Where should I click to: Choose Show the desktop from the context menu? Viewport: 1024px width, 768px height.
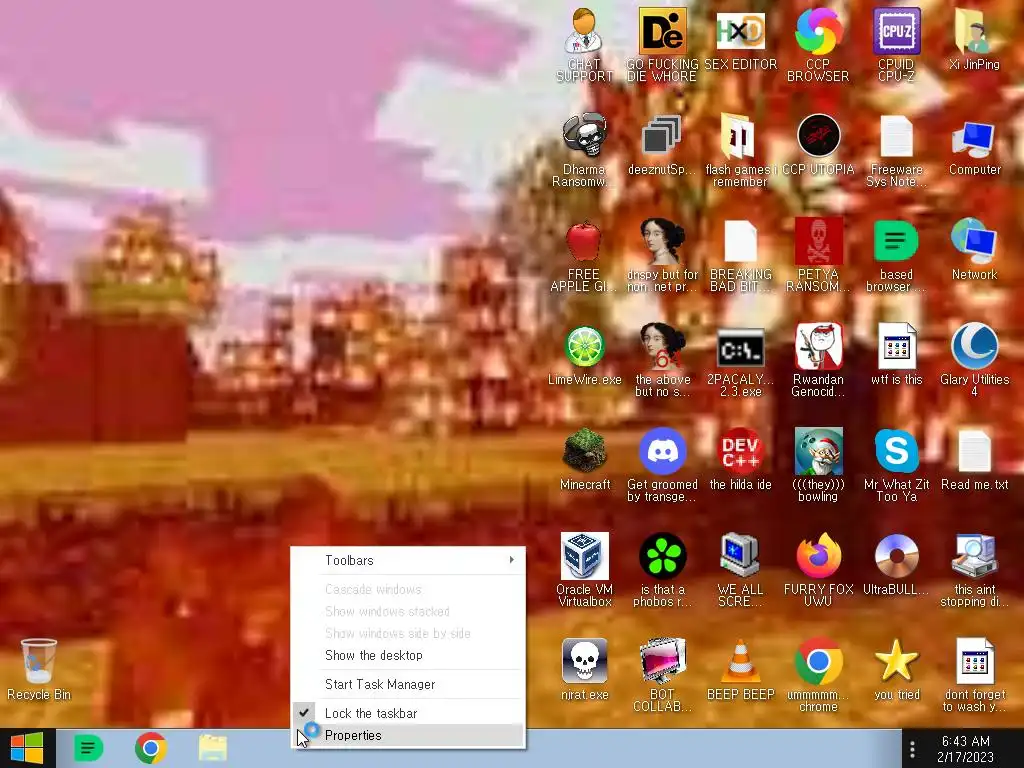[x=409, y=655]
